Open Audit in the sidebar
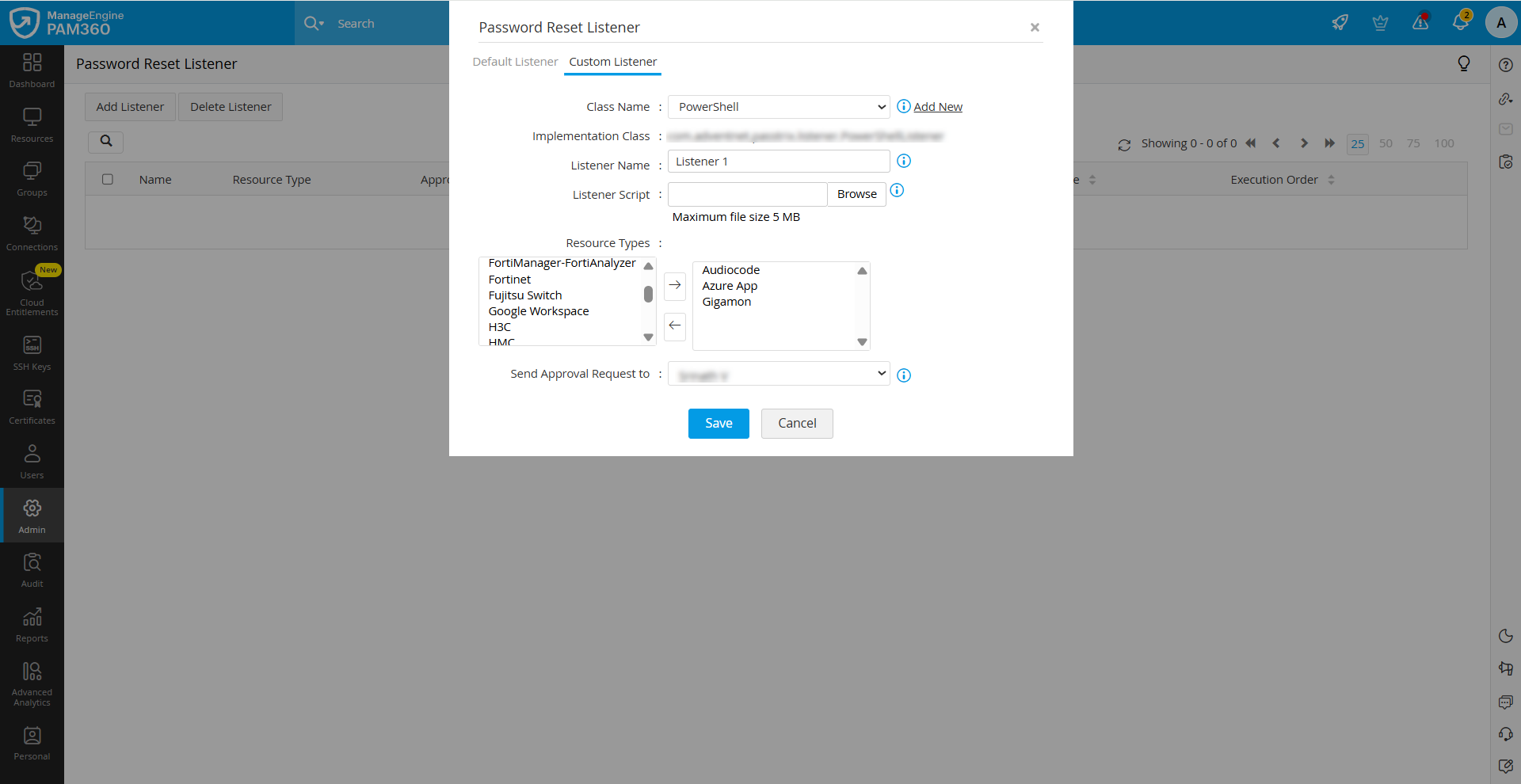The width and height of the screenshot is (1521, 784). [32, 570]
